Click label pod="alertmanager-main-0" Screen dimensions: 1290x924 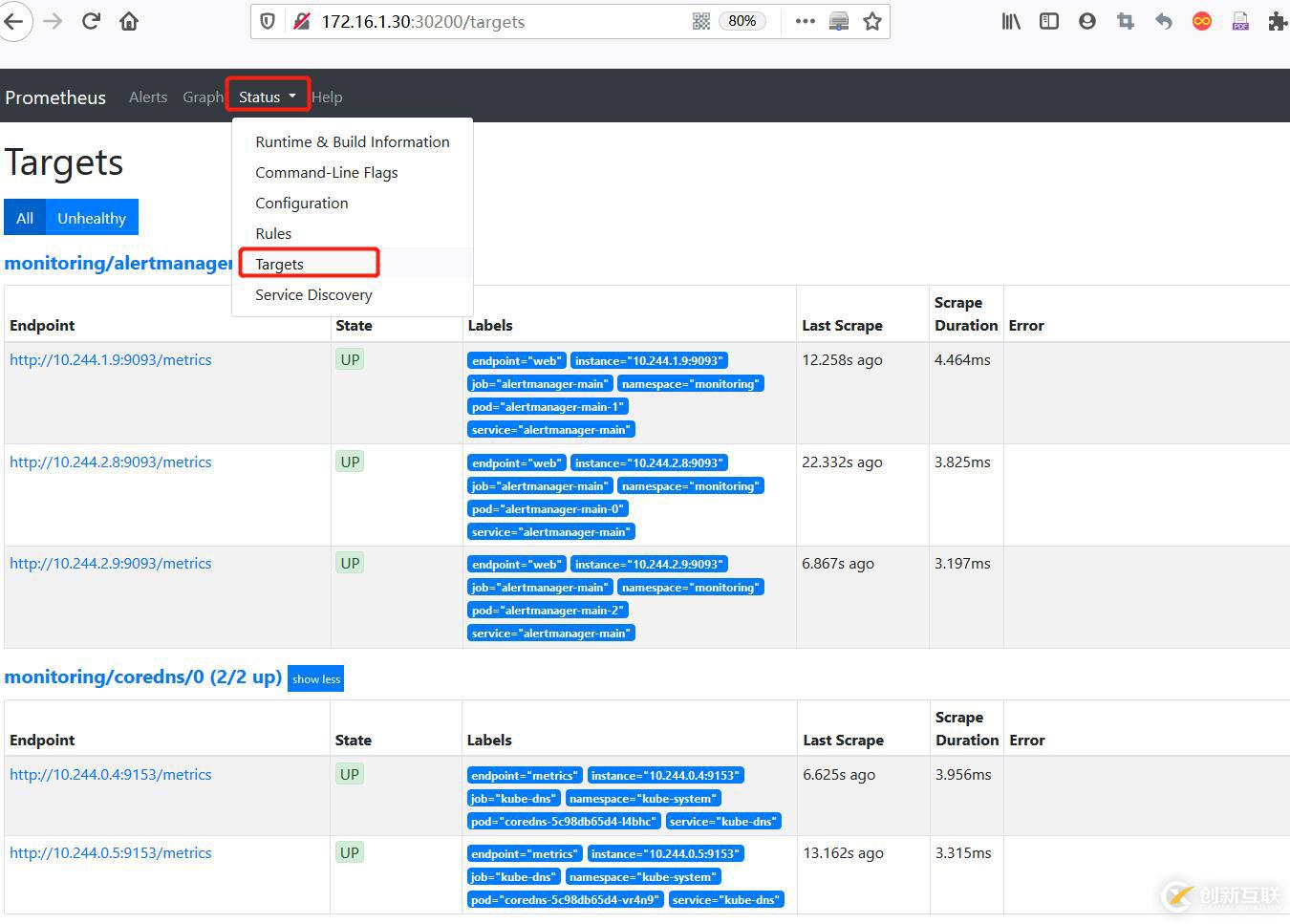pos(548,509)
